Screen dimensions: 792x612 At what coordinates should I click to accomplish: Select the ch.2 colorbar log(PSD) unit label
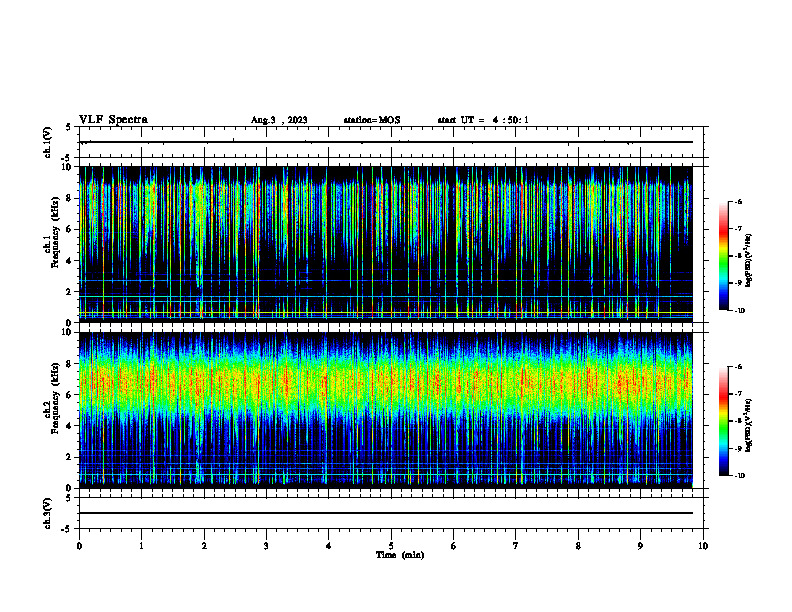[x=749, y=425]
